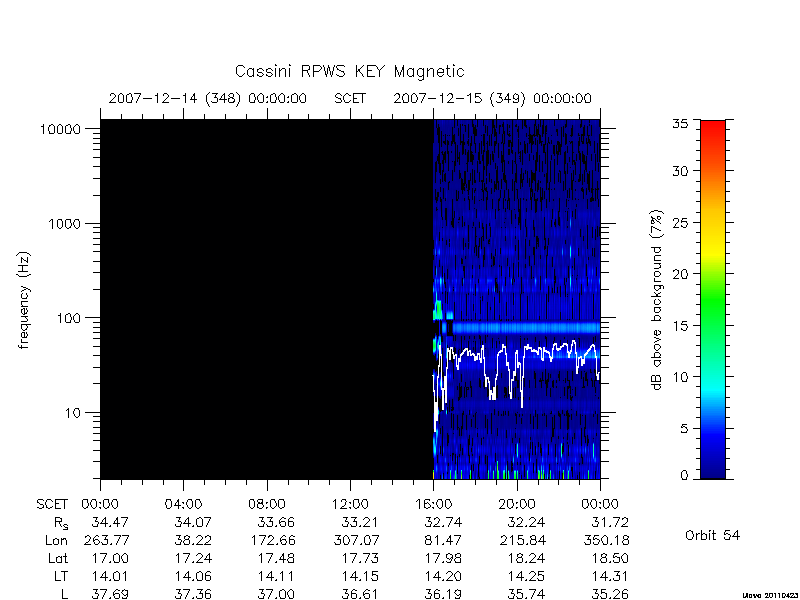Image resolution: width=800 pixels, height=600 pixels.
Task: Click the Uiowa 20110423 stamp
Action: pyautogui.click(x=770, y=595)
